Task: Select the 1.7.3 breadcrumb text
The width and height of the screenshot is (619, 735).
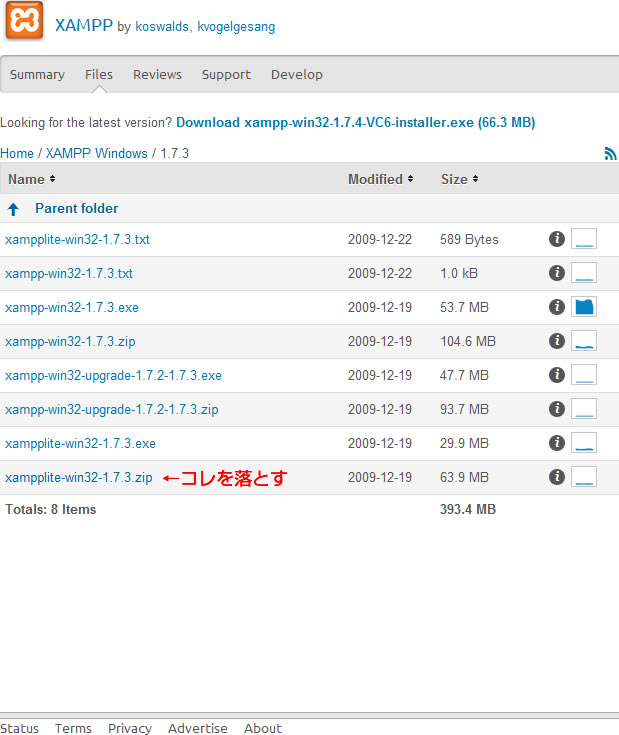Action: (x=175, y=153)
